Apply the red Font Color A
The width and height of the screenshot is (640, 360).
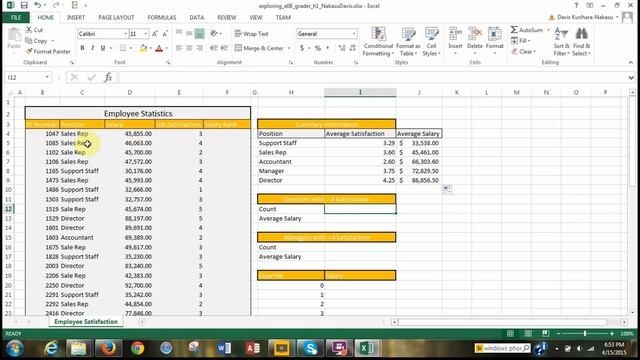tap(159, 49)
